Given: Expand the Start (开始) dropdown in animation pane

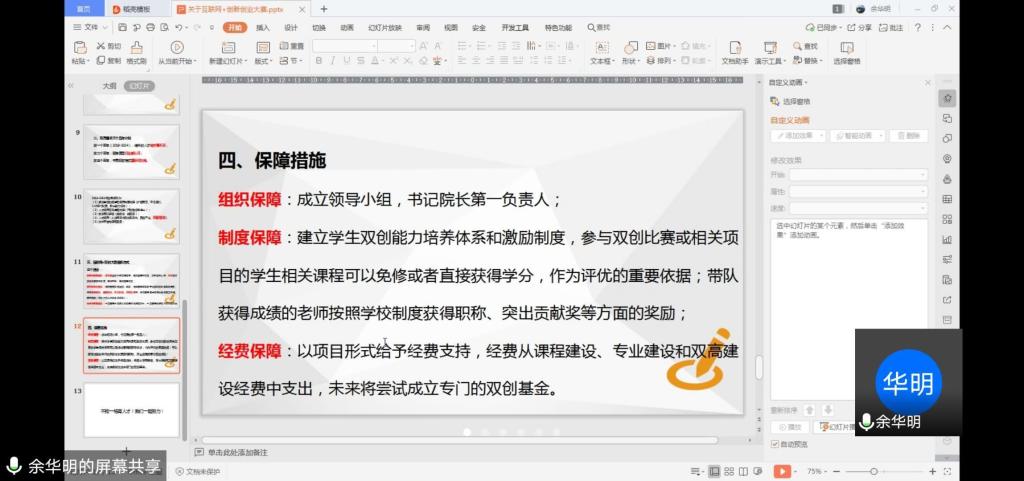Looking at the screenshot, I should pyautogui.click(x=858, y=175).
